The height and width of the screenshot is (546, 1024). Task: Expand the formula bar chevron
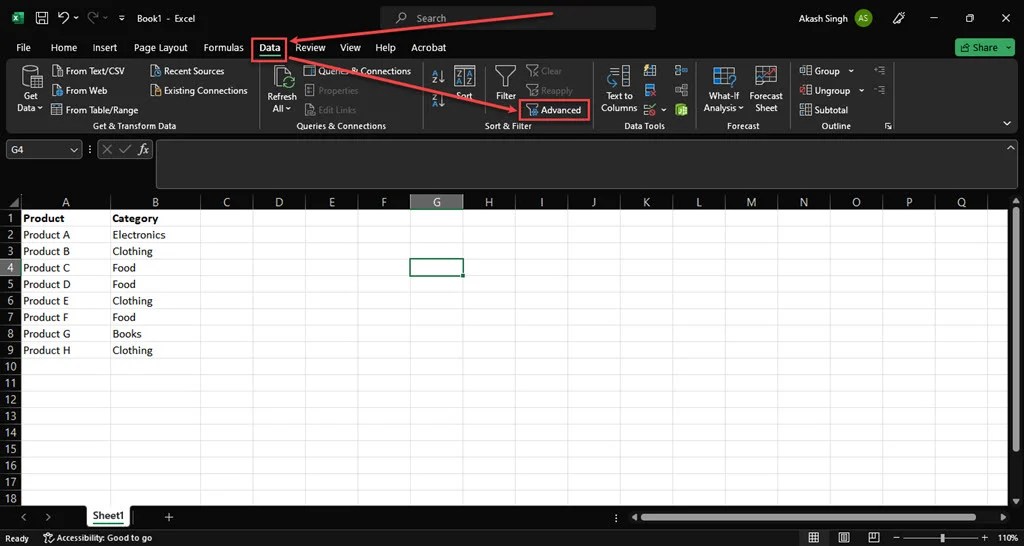1010,148
